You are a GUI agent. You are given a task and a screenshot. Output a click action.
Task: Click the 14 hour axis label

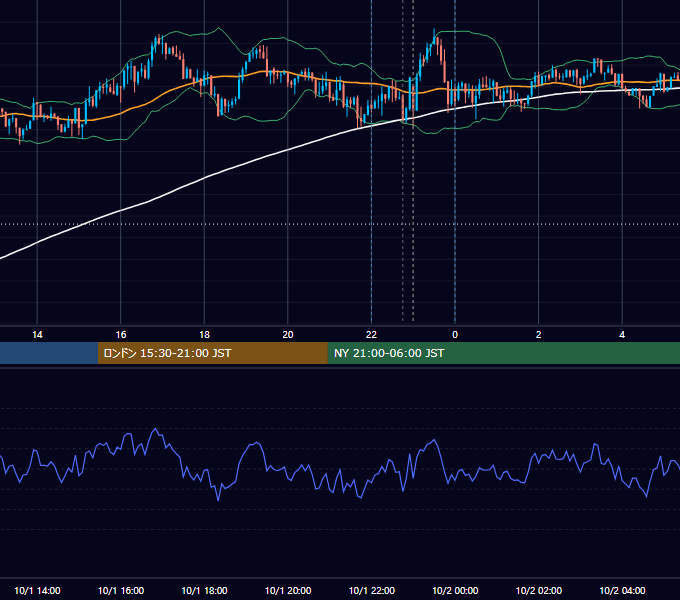click(x=37, y=335)
